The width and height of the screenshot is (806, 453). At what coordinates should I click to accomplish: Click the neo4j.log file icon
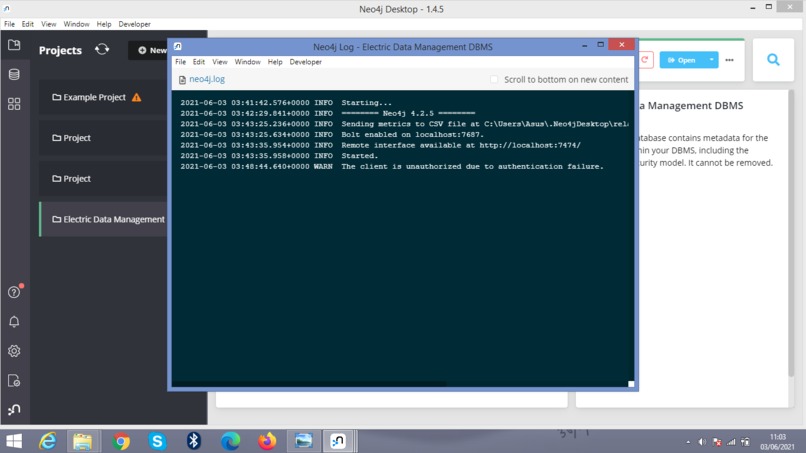coord(182,80)
